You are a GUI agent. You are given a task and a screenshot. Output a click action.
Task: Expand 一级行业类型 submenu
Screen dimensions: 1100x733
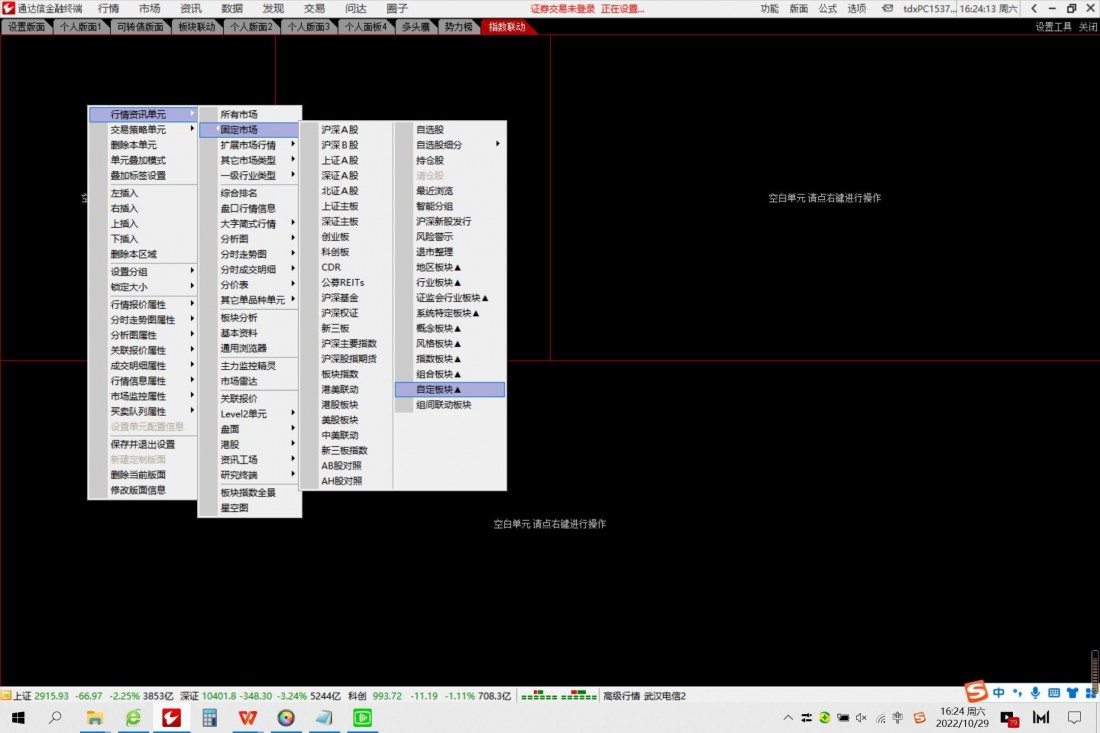(250, 175)
